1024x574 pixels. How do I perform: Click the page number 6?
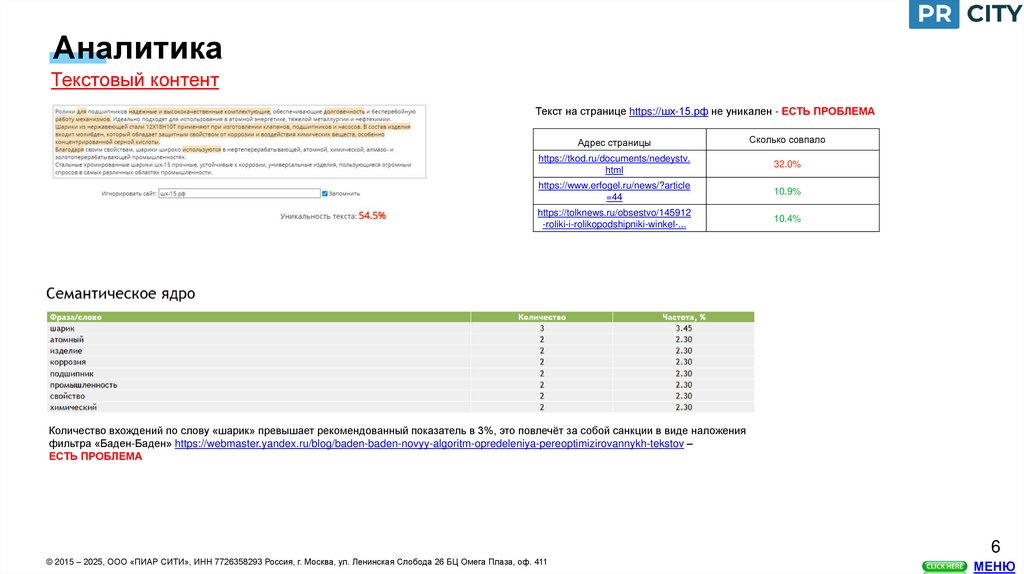[x=995, y=547]
